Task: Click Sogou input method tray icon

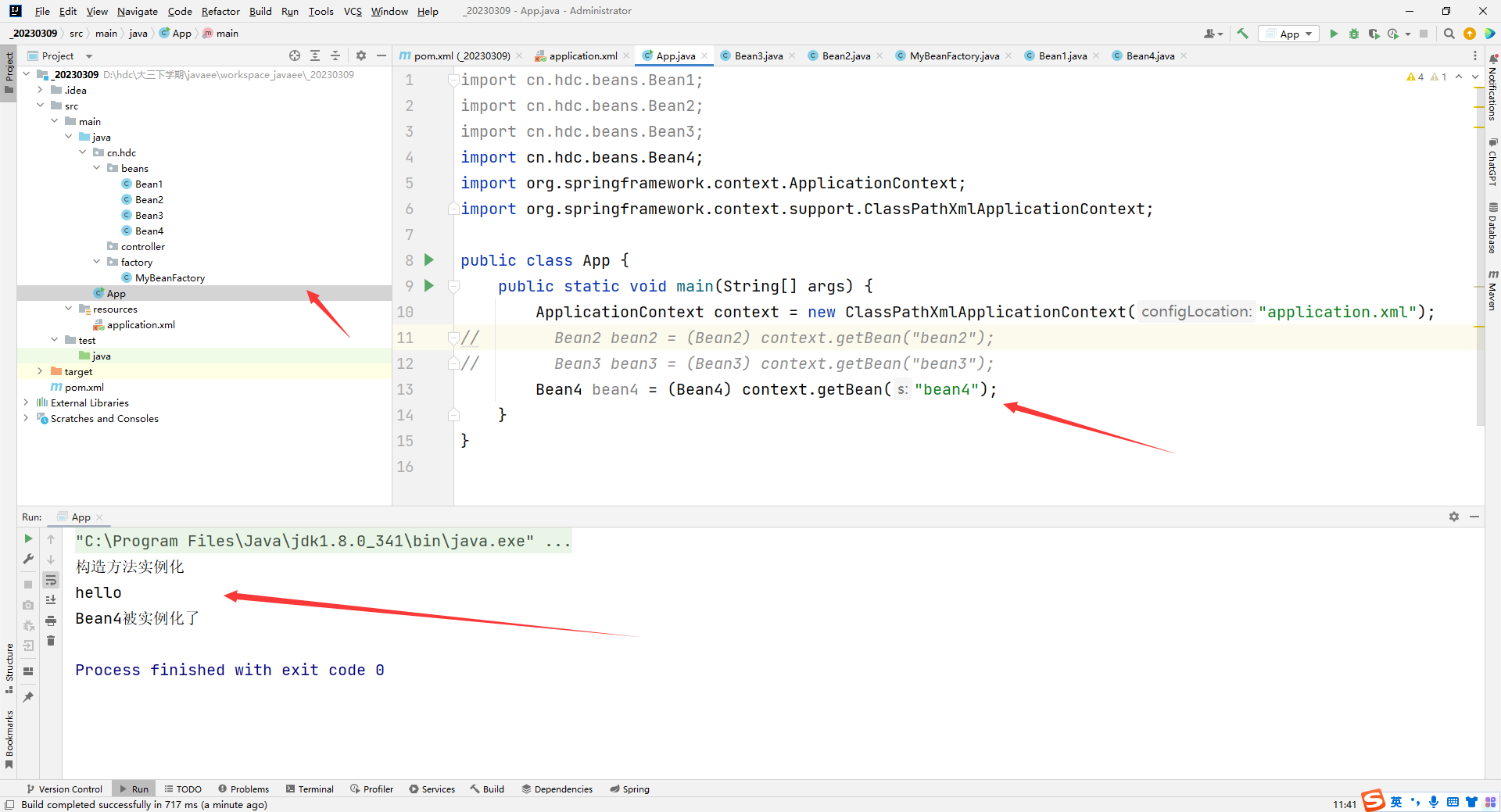Action: (1374, 801)
